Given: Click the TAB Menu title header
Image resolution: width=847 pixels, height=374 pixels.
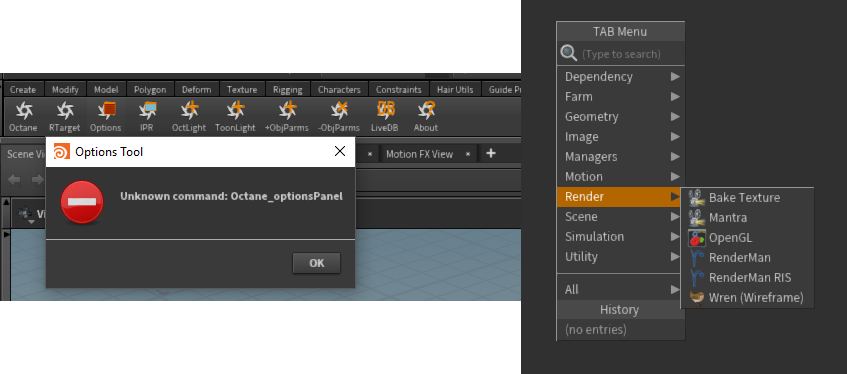Looking at the screenshot, I should pos(621,31).
